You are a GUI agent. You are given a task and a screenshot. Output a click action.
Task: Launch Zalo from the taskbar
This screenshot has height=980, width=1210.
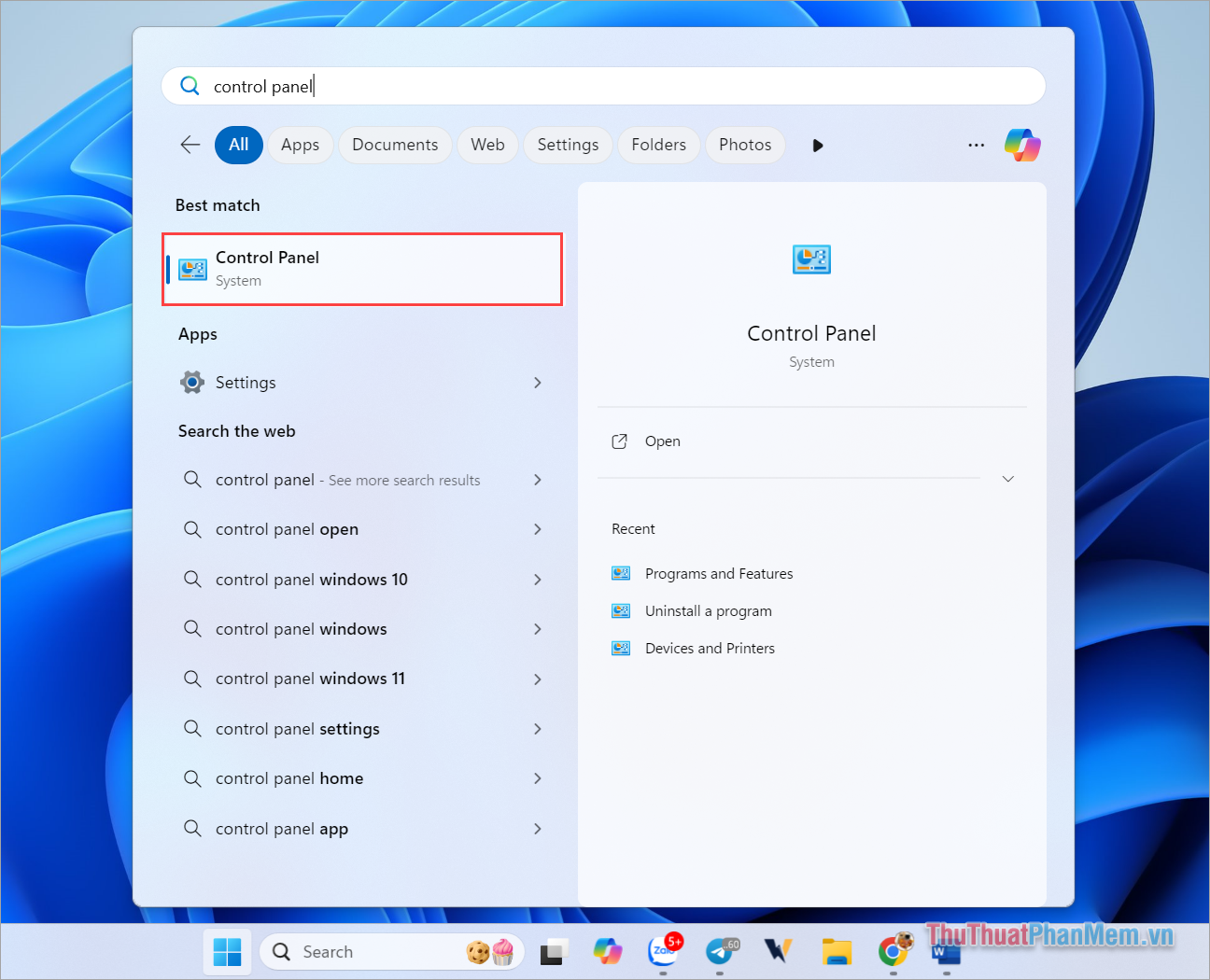tap(665, 952)
